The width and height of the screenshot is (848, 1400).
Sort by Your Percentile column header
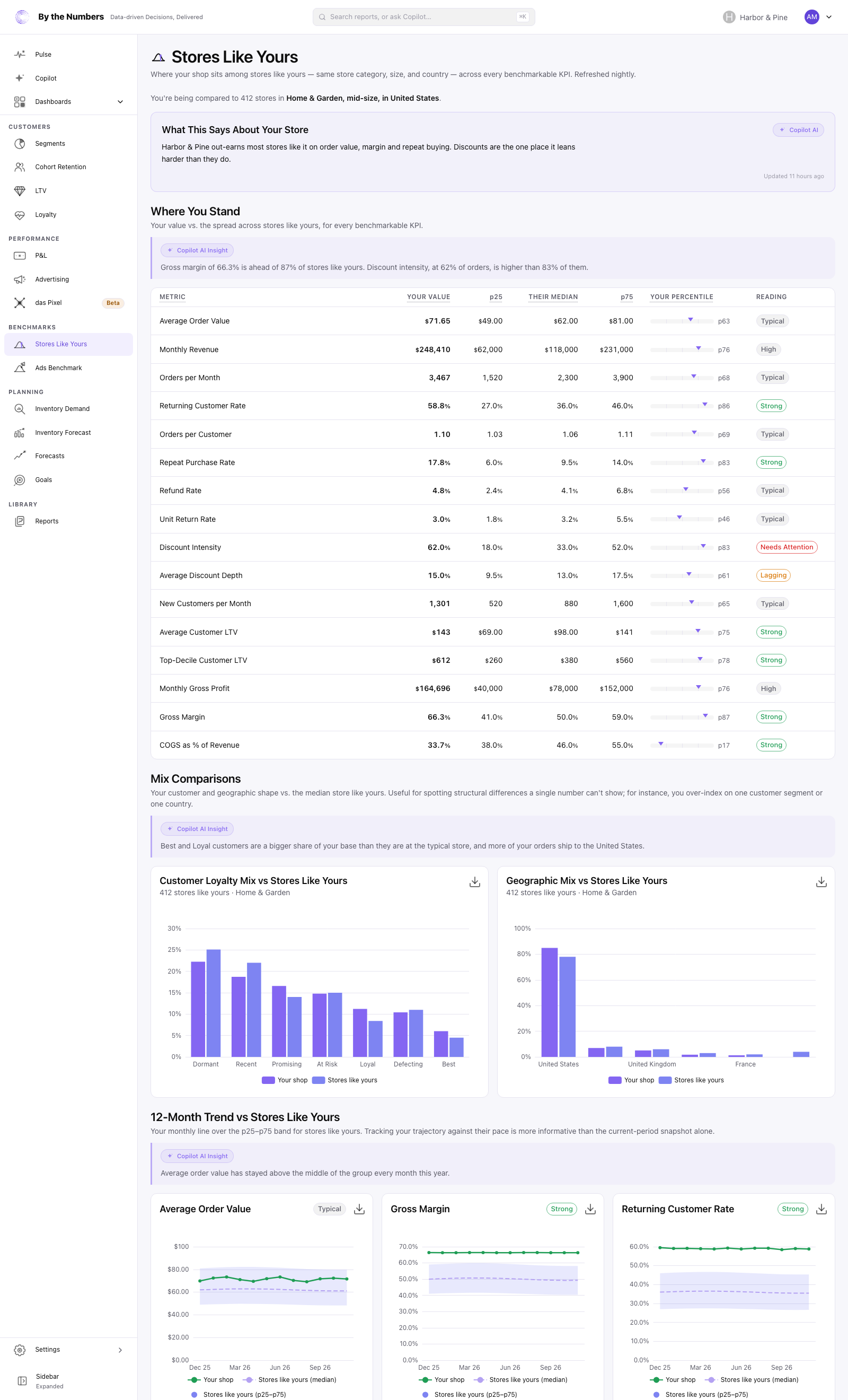pyautogui.click(x=682, y=297)
